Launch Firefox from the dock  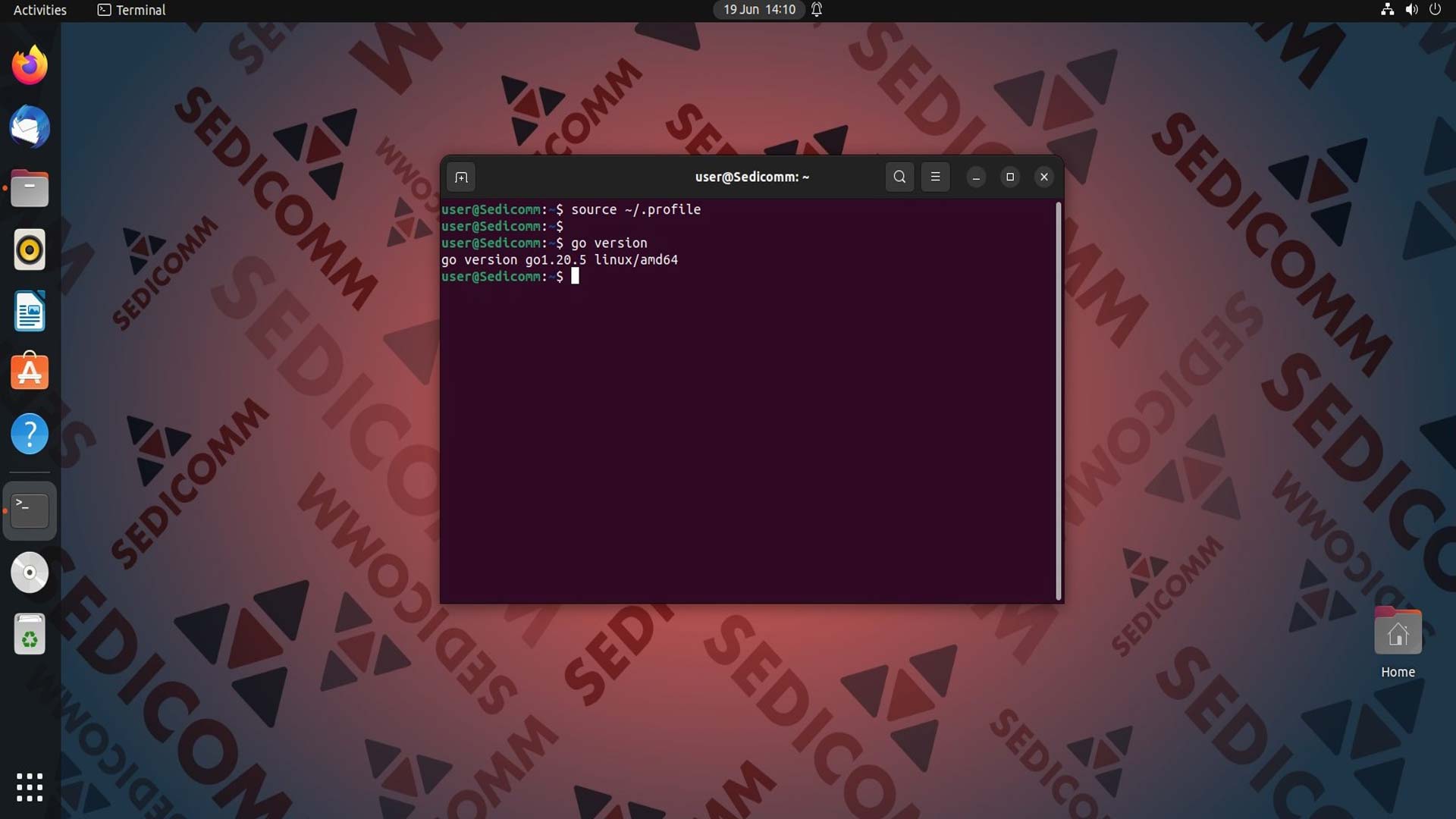coord(30,65)
